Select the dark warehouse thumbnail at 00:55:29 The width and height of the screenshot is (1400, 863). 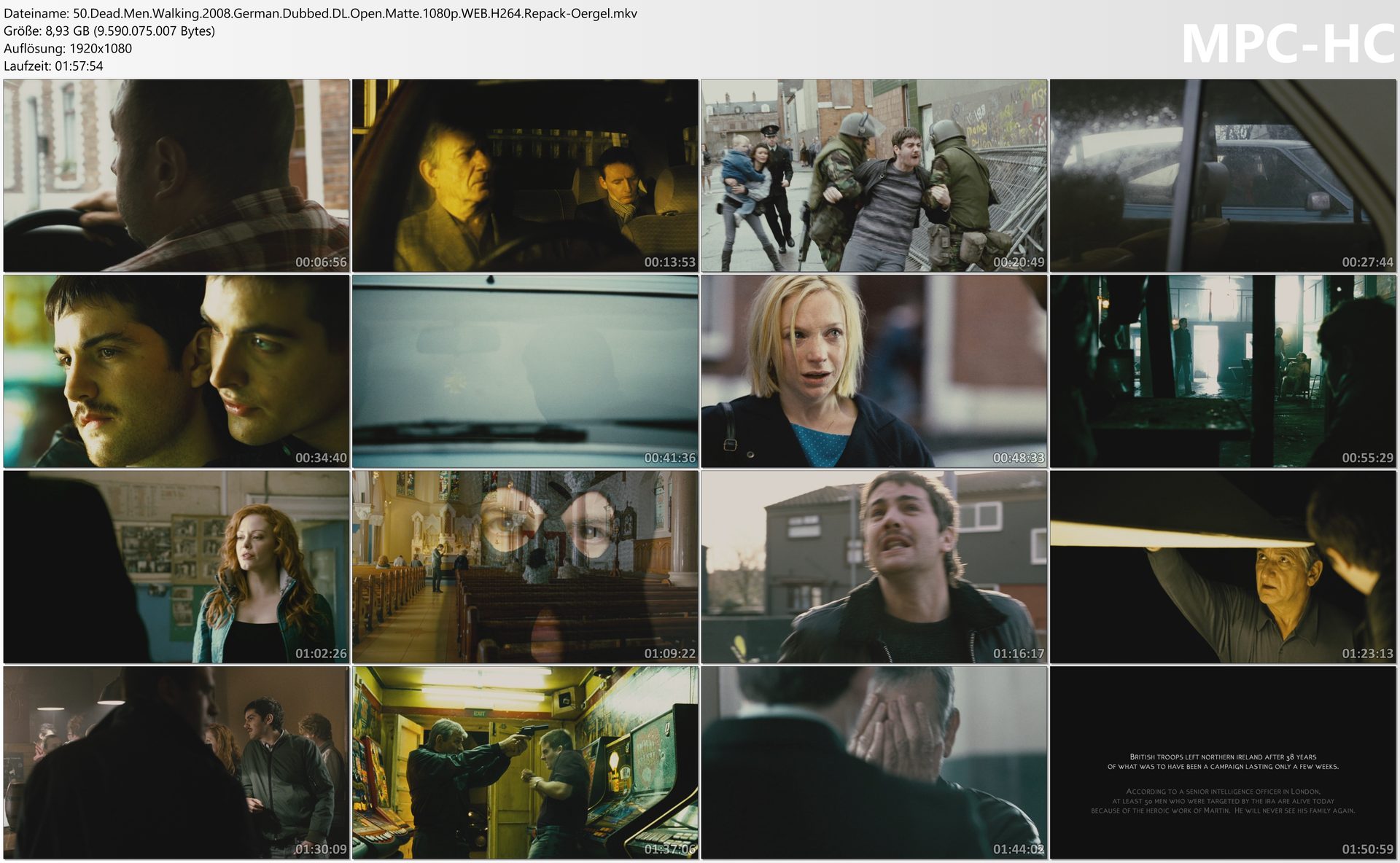click(1223, 371)
